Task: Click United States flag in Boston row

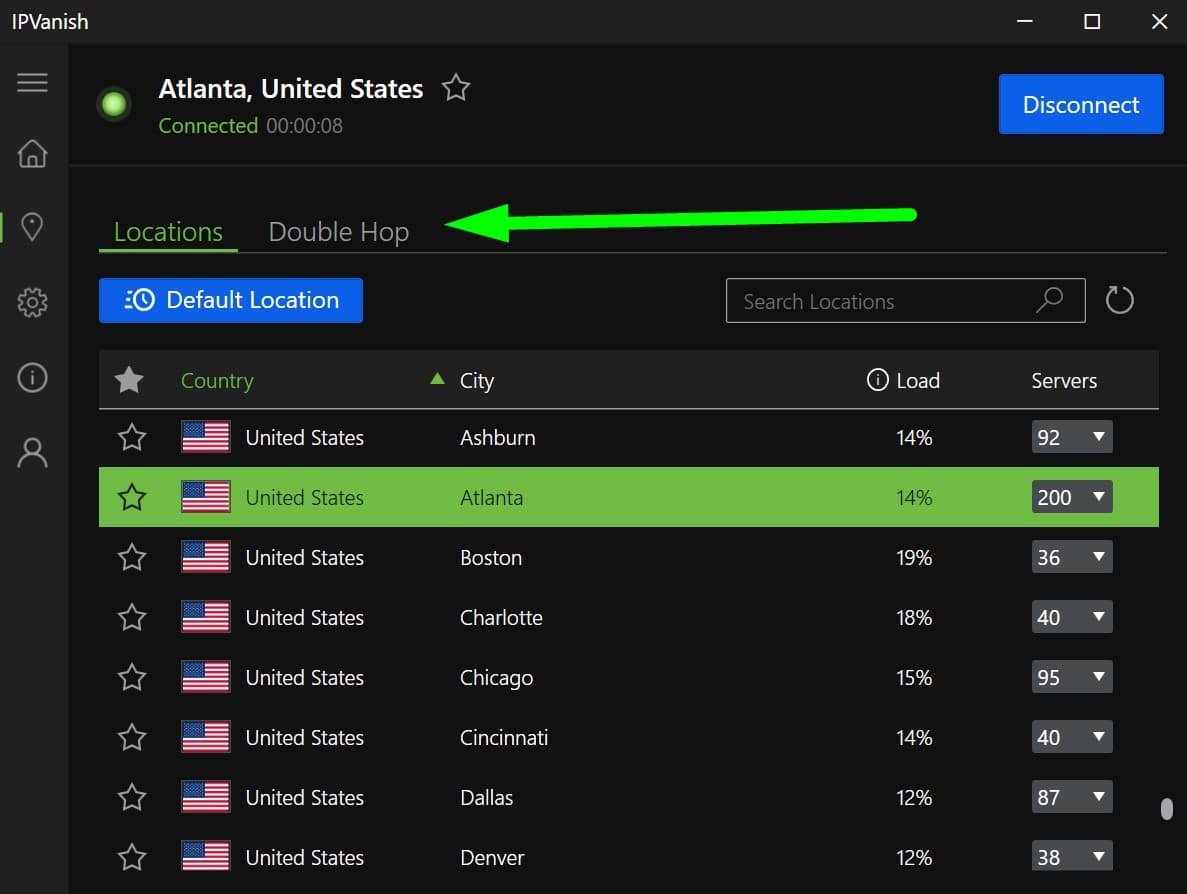Action: [x=206, y=557]
